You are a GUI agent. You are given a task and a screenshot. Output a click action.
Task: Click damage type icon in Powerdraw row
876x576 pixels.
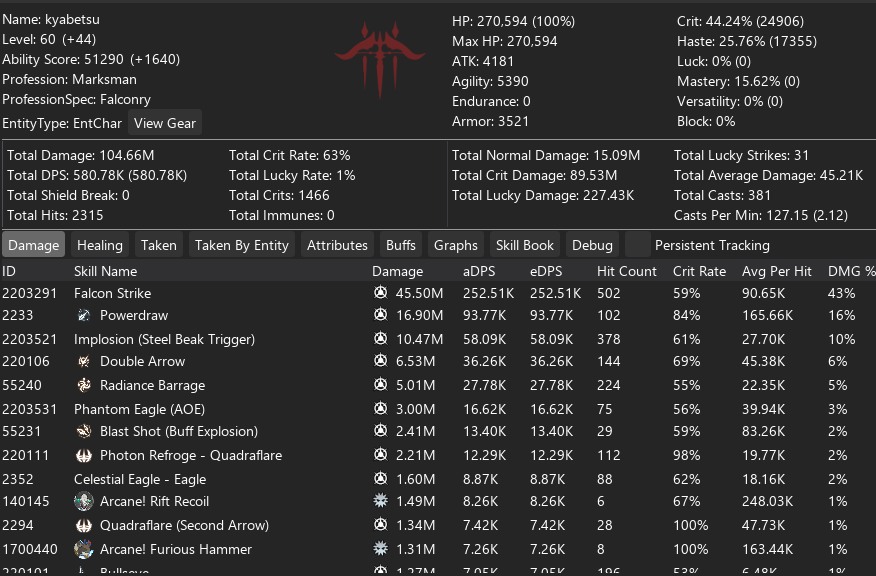pyautogui.click(x=380, y=315)
